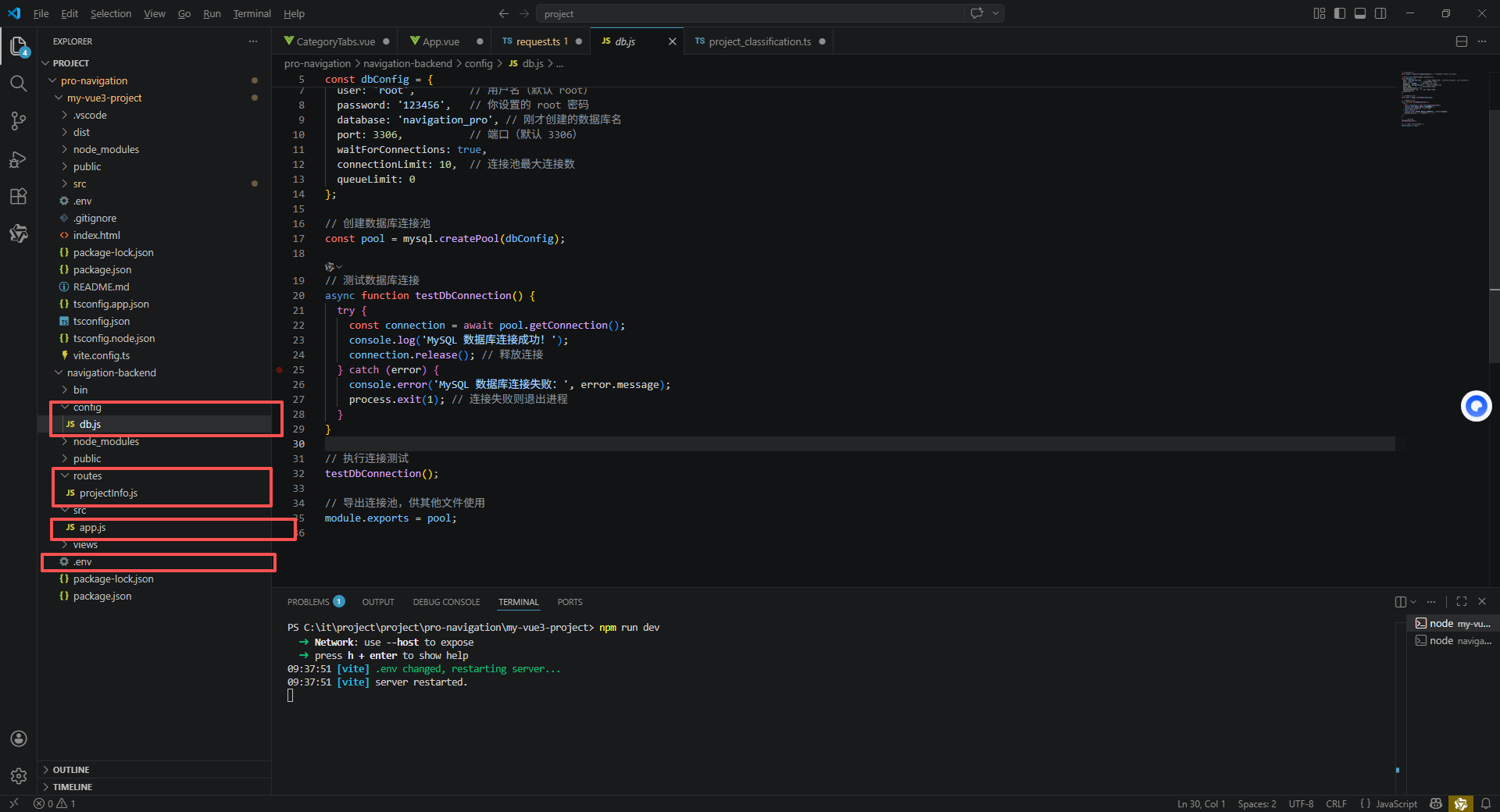Toggle the bottom Panel visibility

(x=1360, y=13)
